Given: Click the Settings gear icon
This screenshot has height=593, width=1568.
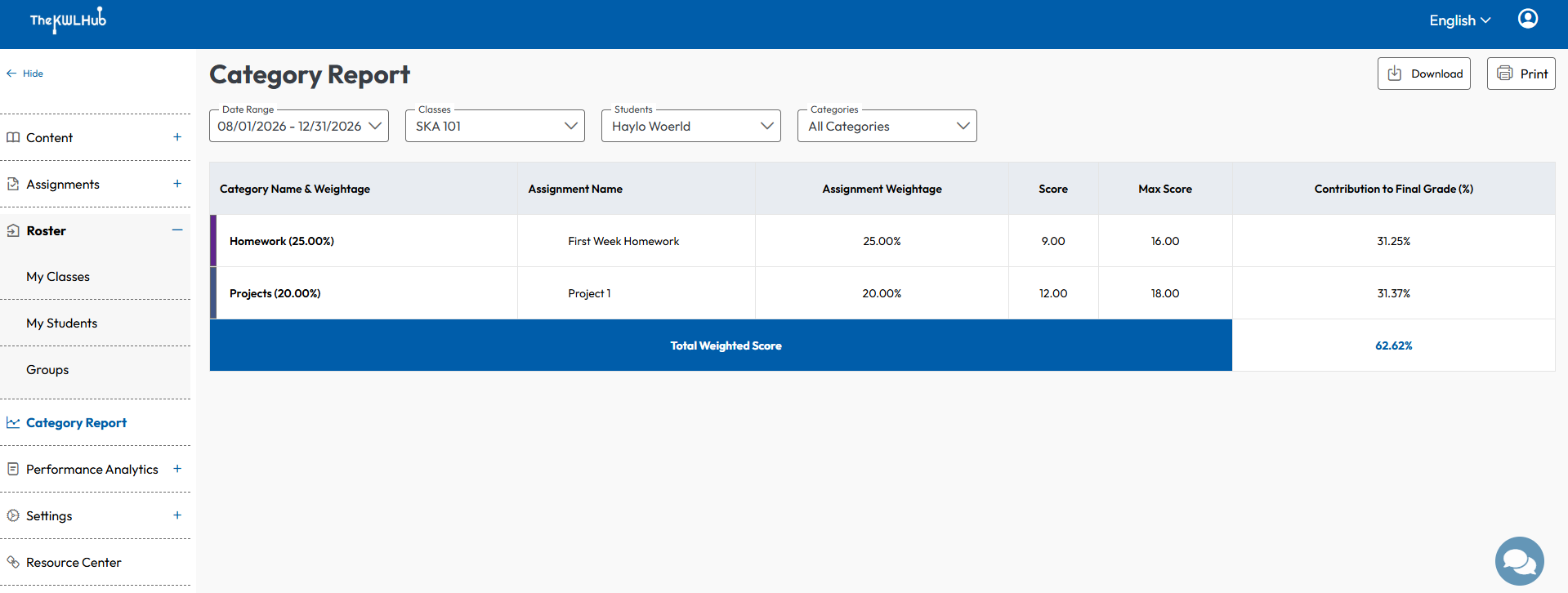Looking at the screenshot, I should click(13, 515).
